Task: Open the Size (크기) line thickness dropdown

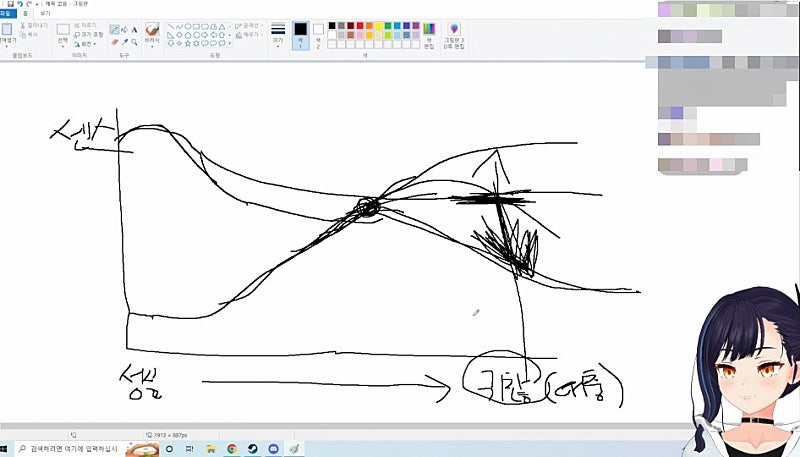Action: 278,35
